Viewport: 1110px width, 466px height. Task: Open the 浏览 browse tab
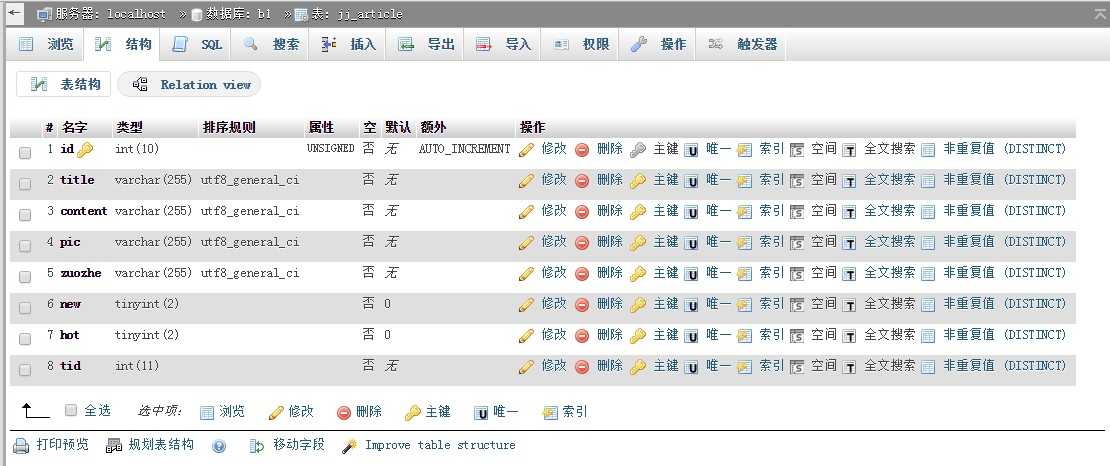click(46, 44)
